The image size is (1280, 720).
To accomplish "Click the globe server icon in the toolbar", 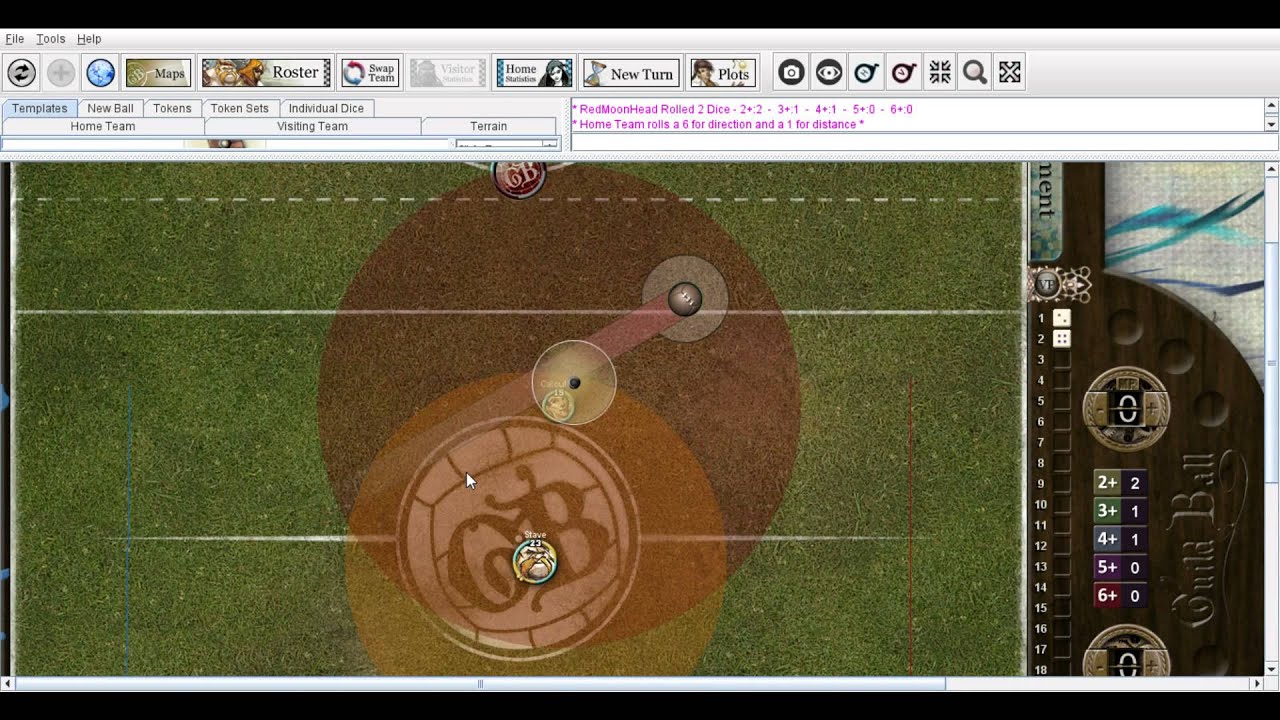I will click(100, 73).
